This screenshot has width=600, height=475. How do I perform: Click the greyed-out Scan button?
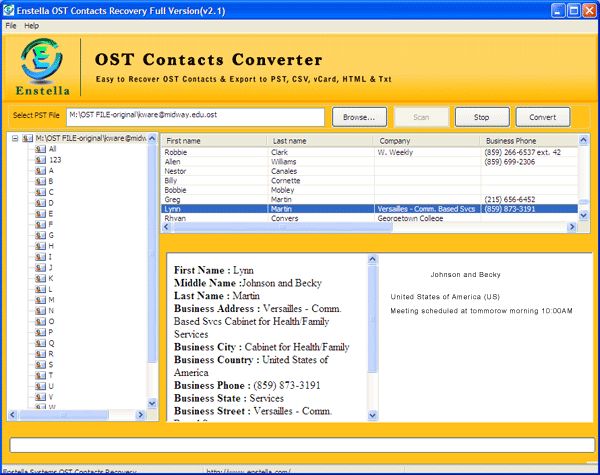tap(421, 117)
